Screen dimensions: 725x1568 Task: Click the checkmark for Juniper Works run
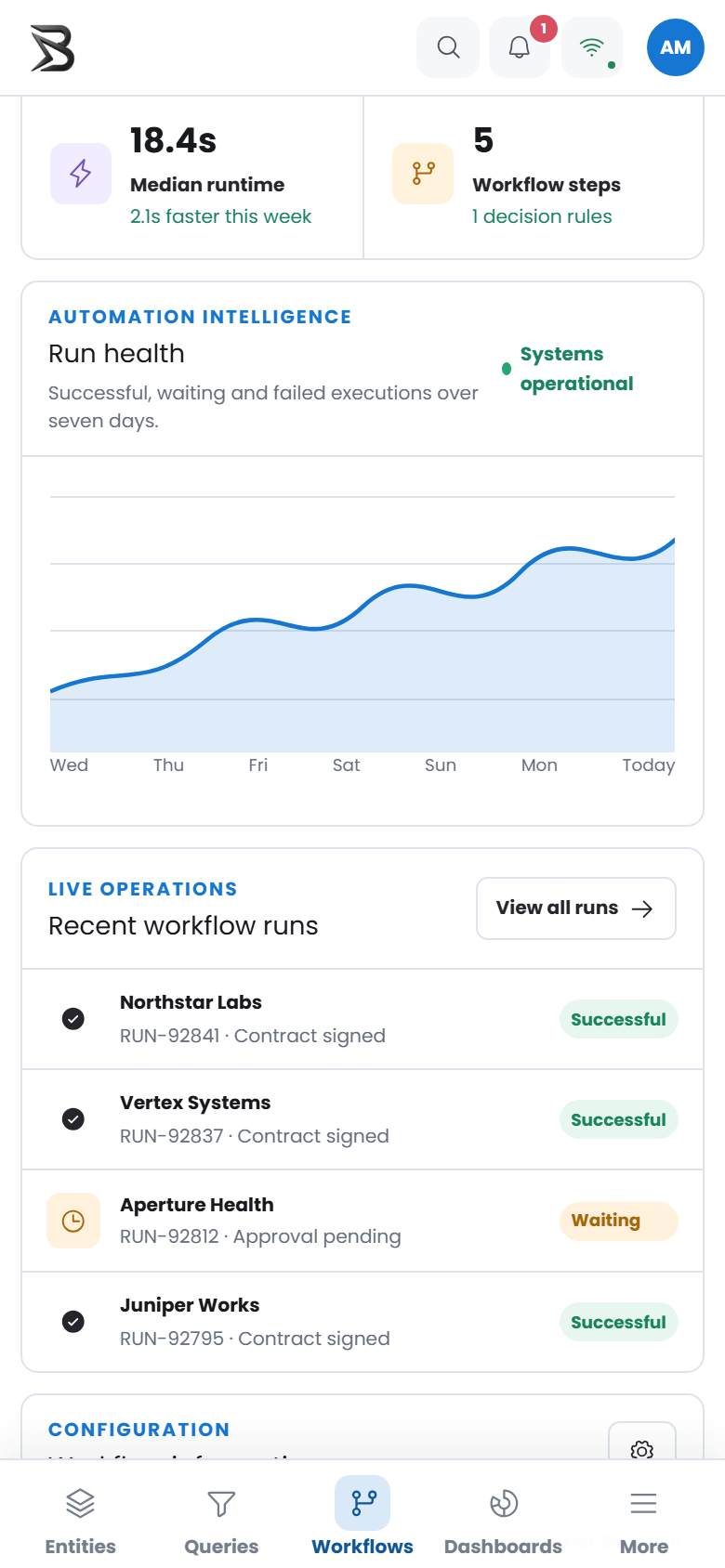73,1322
